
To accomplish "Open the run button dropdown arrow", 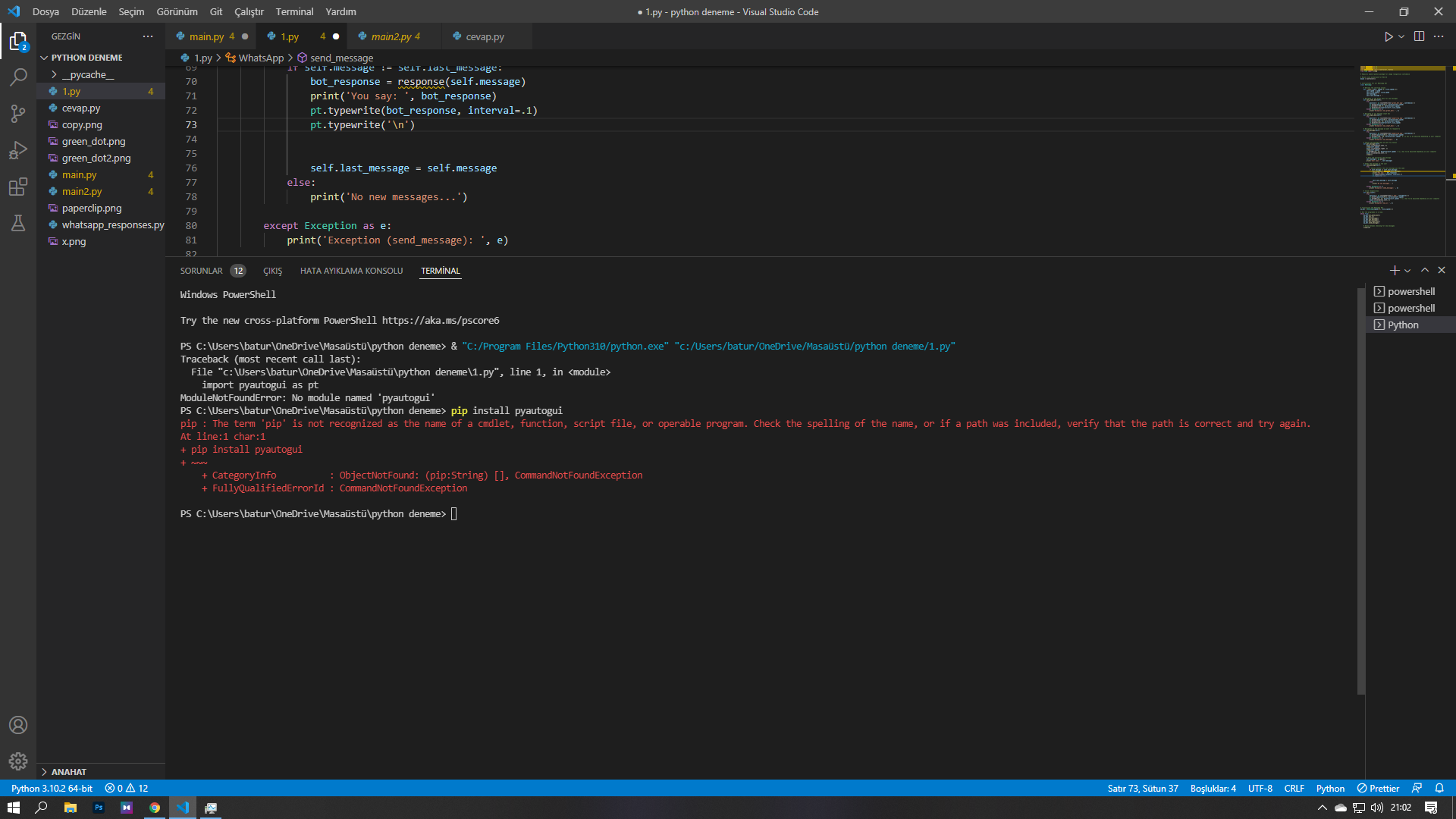I will (1401, 36).
